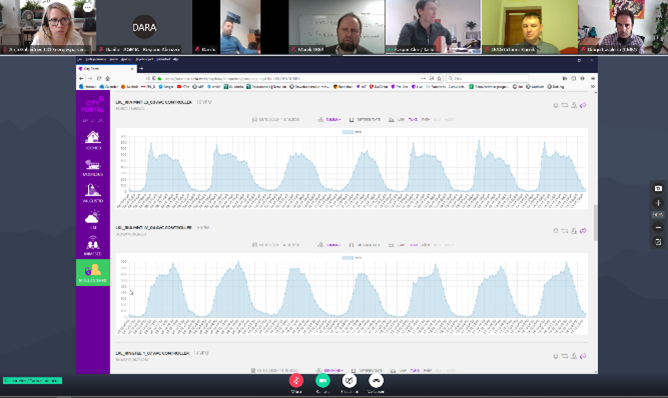Toggle the red muted microphone button
The width and height of the screenshot is (668, 398).
click(x=296, y=380)
